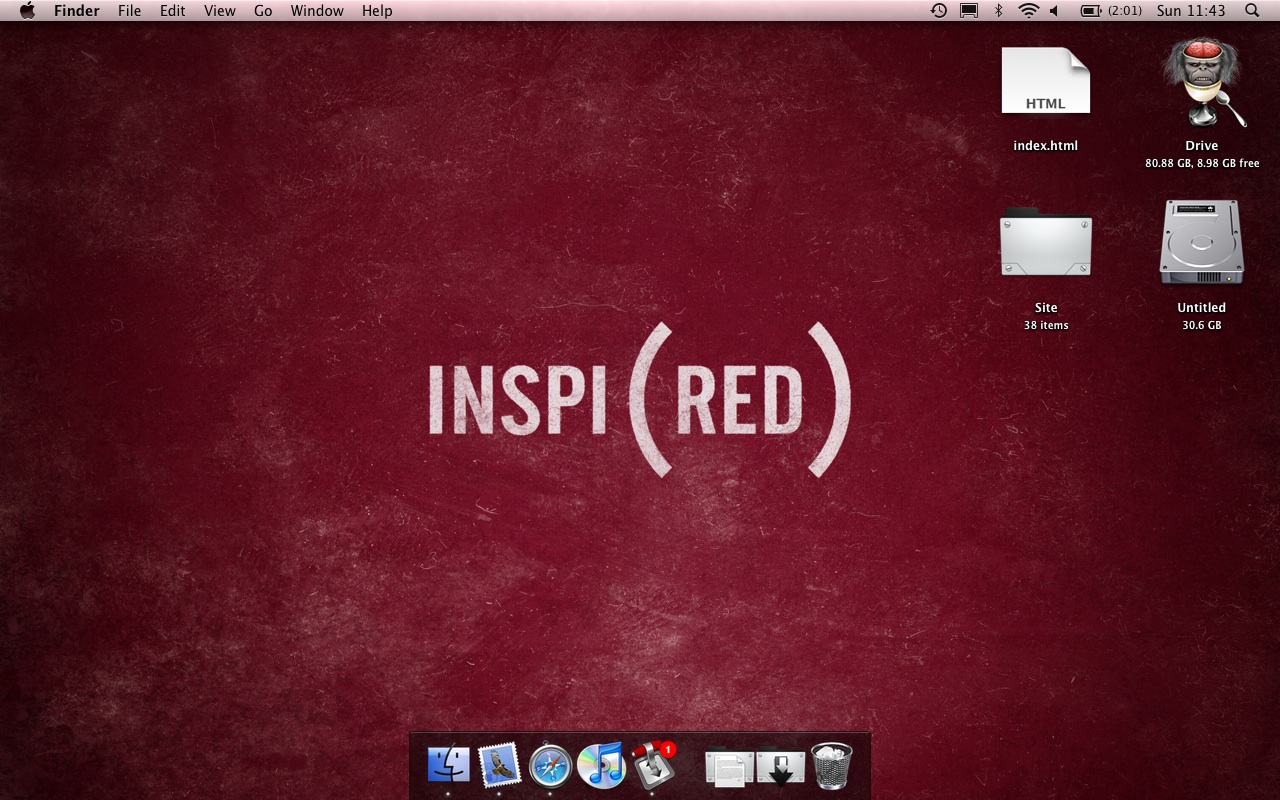Click the Spotlight search magnifier icon
This screenshot has height=800, width=1280.
[x=1252, y=11]
